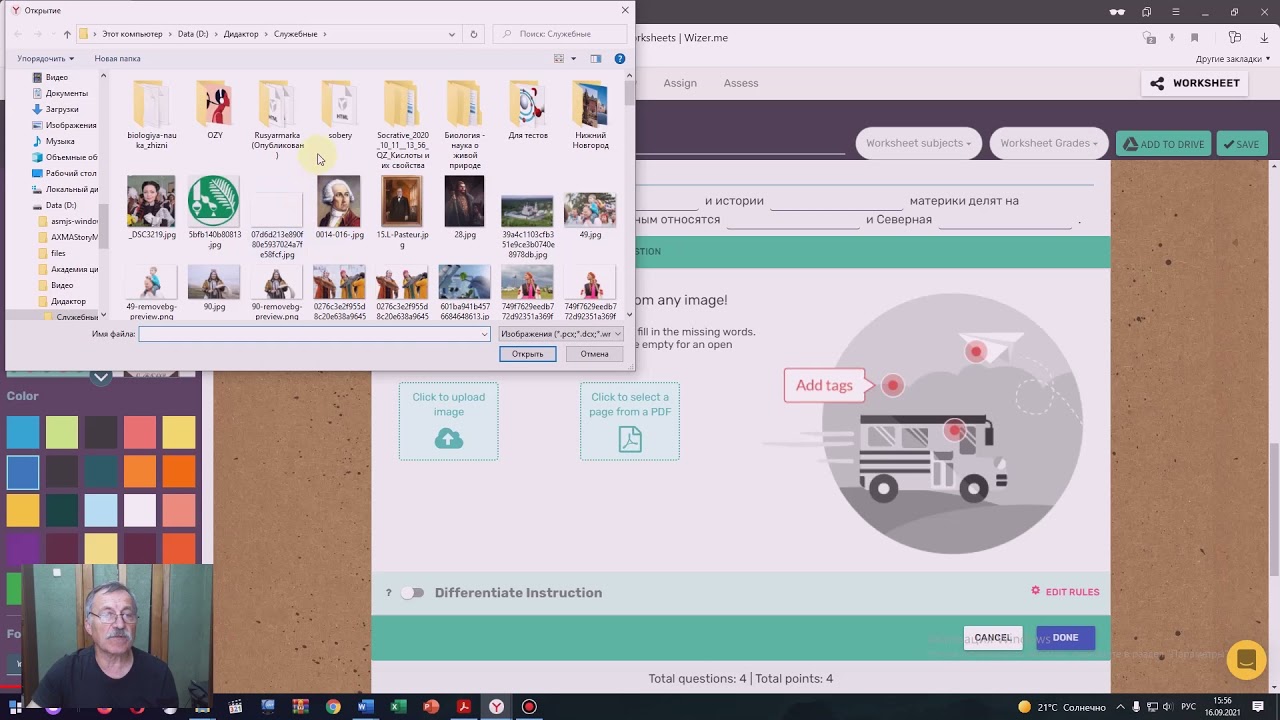Click the up-folder arrow in dialog

pos(67,34)
